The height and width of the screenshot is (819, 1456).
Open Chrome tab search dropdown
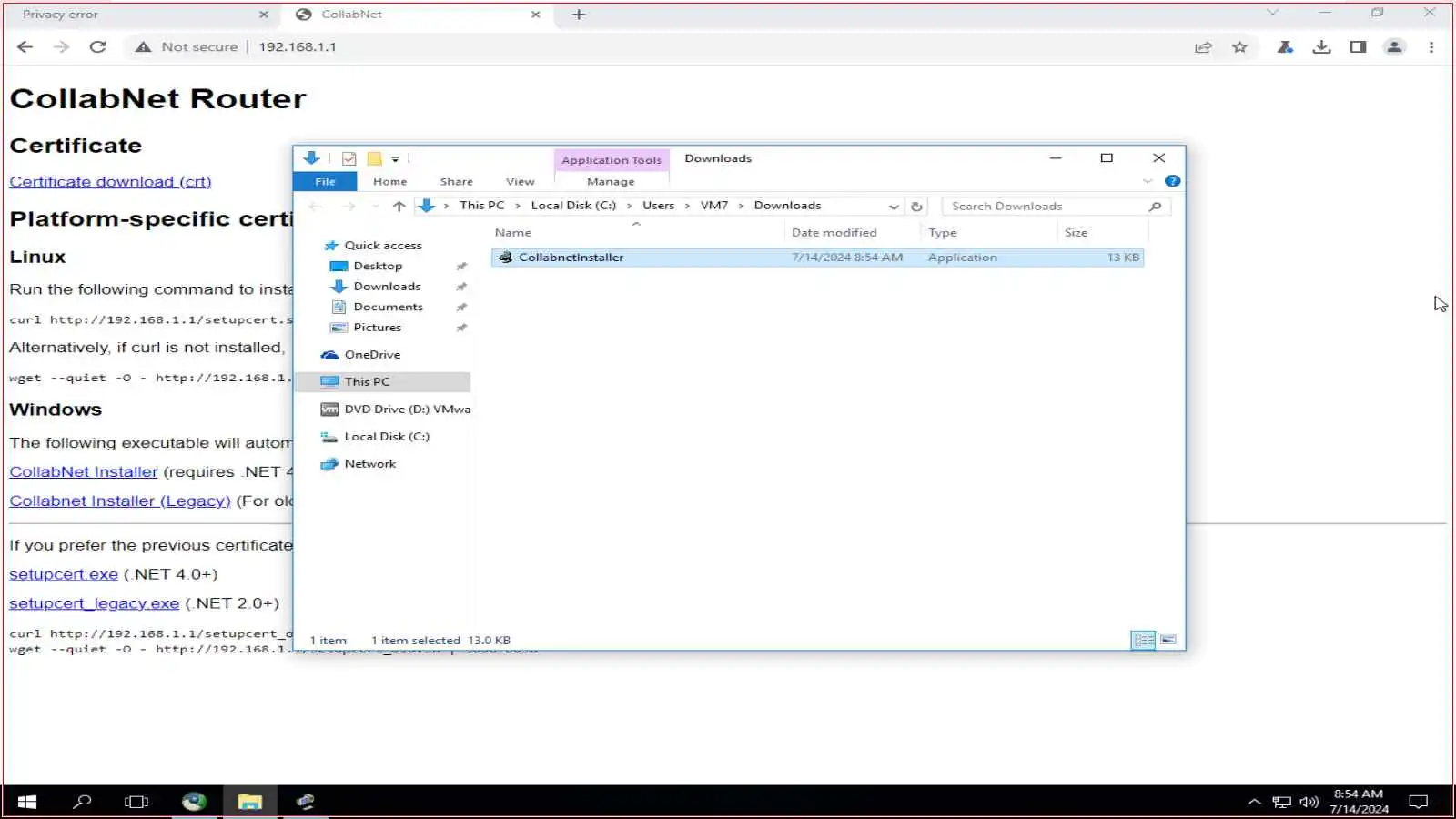click(x=1272, y=13)
